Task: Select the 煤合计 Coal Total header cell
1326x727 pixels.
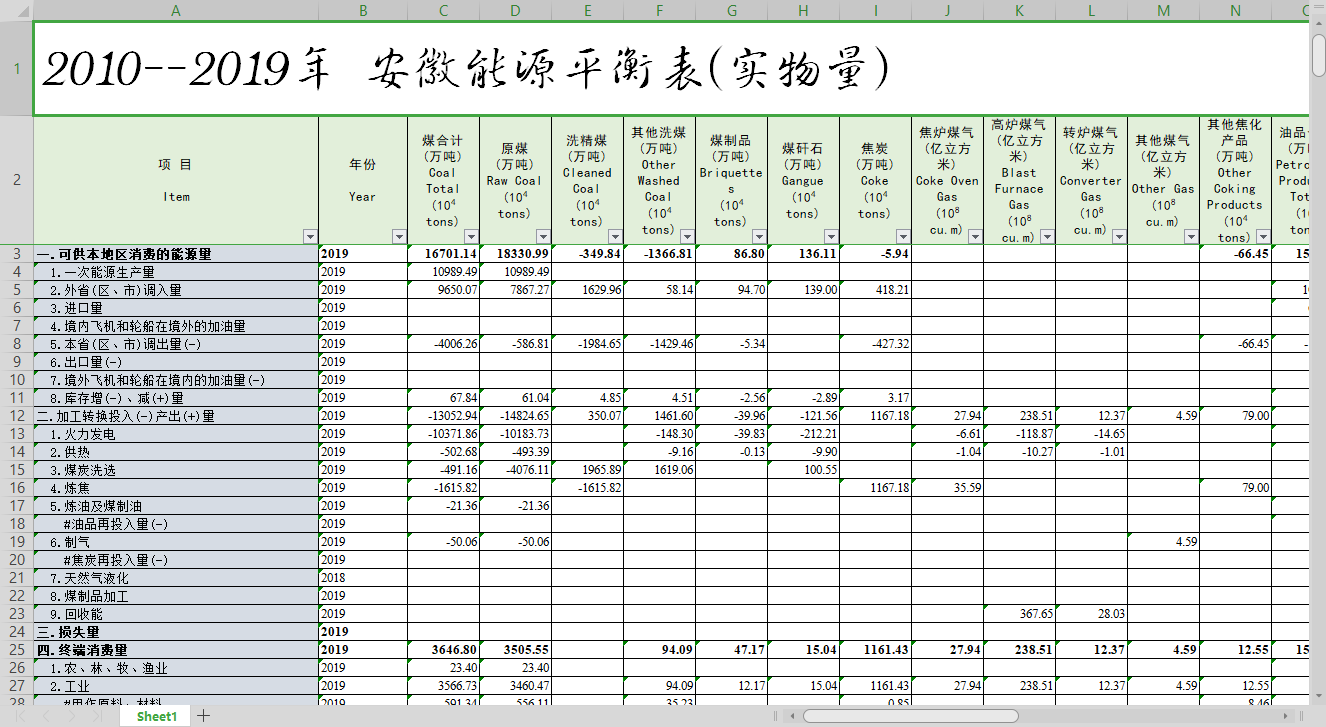Action: (444, 181)
